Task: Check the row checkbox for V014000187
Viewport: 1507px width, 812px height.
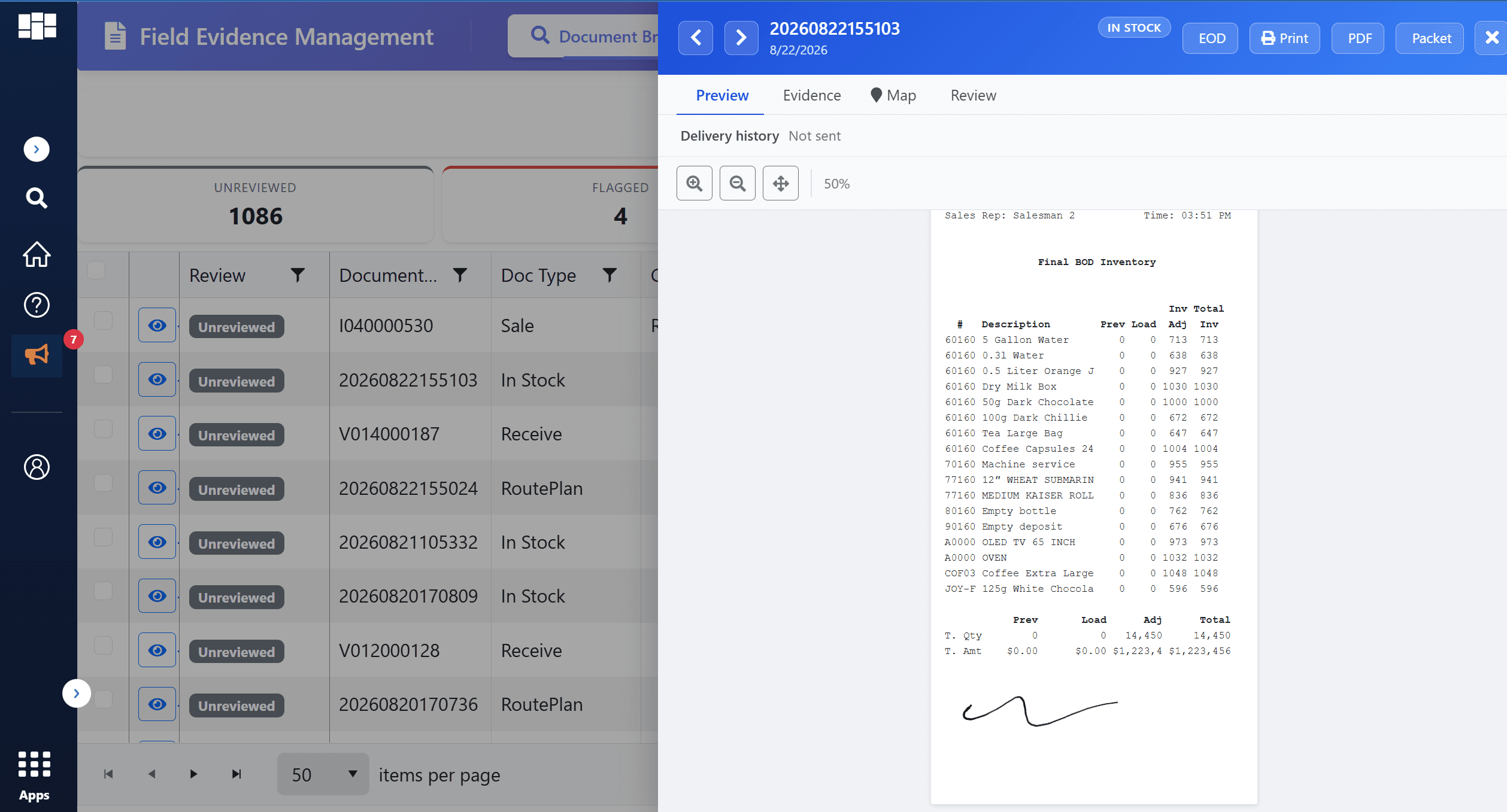Action: [x=104, y=429]
